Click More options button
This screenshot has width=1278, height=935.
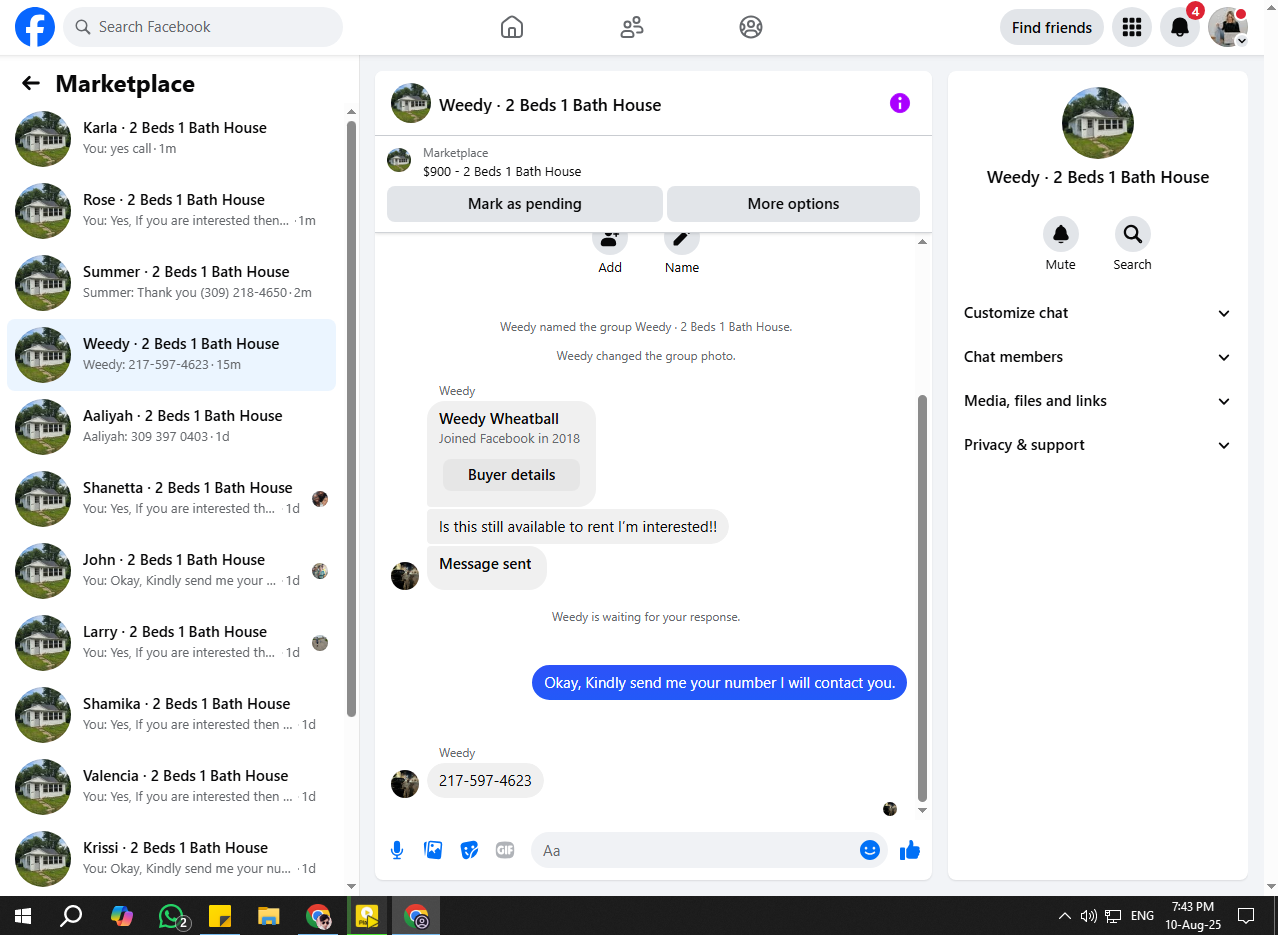tap(793, 204)
